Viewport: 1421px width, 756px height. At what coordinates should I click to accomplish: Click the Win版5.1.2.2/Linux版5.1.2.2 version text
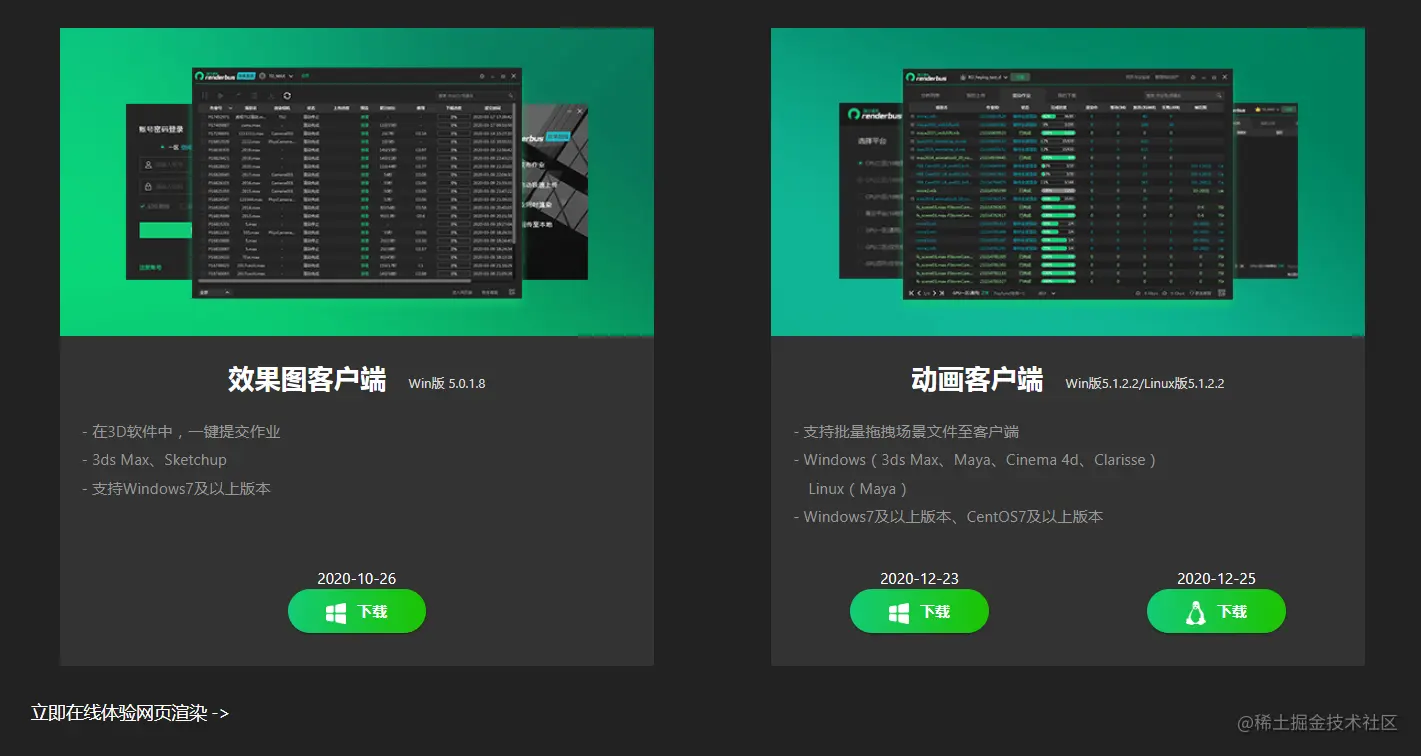(x=1145, y=383)
